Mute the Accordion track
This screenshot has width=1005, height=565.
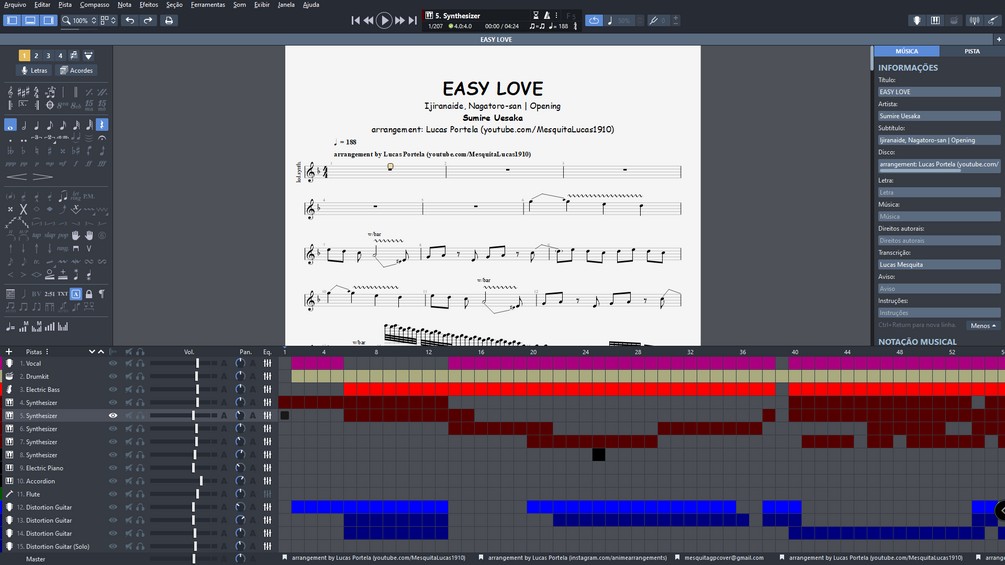tap(129, 481)
